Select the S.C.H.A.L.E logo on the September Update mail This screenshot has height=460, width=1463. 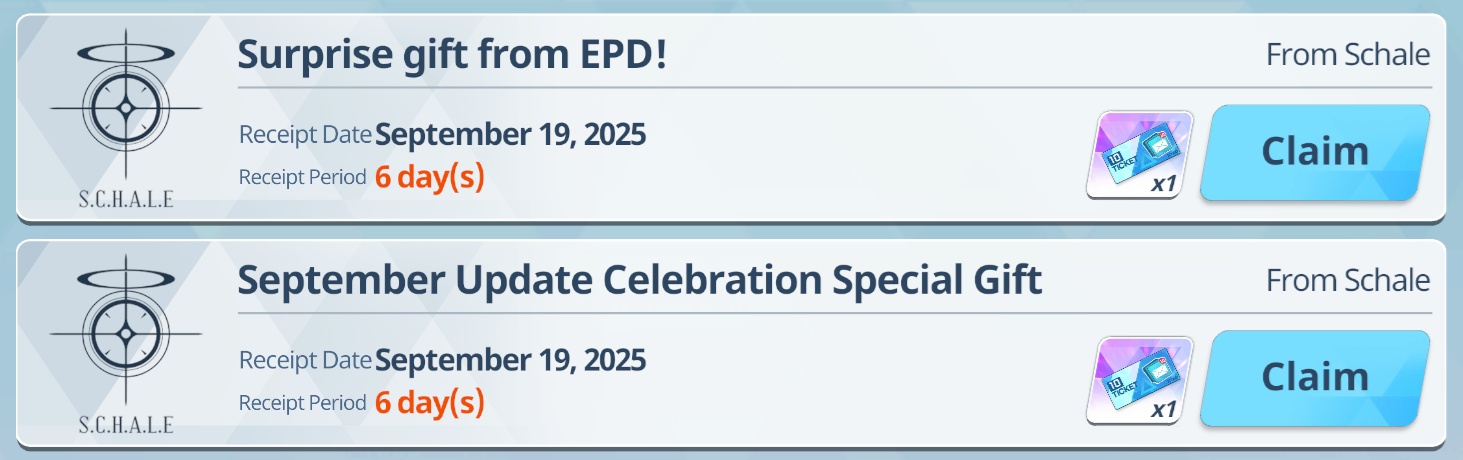(126, 344)
